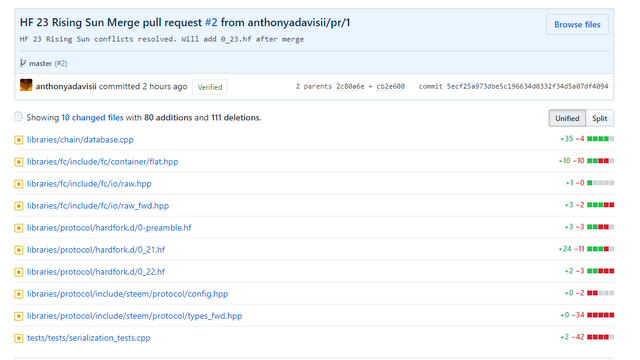
Task: Open steem/protocol/config.hpp file diff
Action: pos(127,294)
